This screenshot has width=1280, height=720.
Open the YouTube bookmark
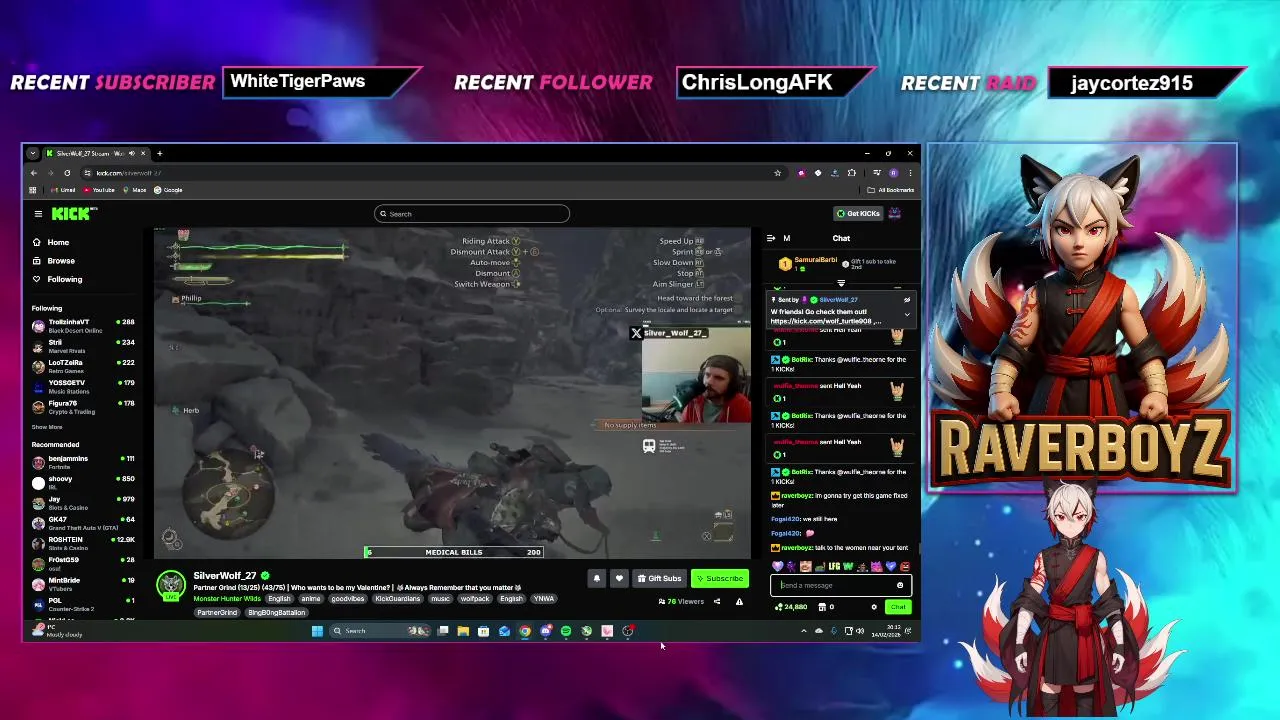pyautogui.click(x=100, y=190)
